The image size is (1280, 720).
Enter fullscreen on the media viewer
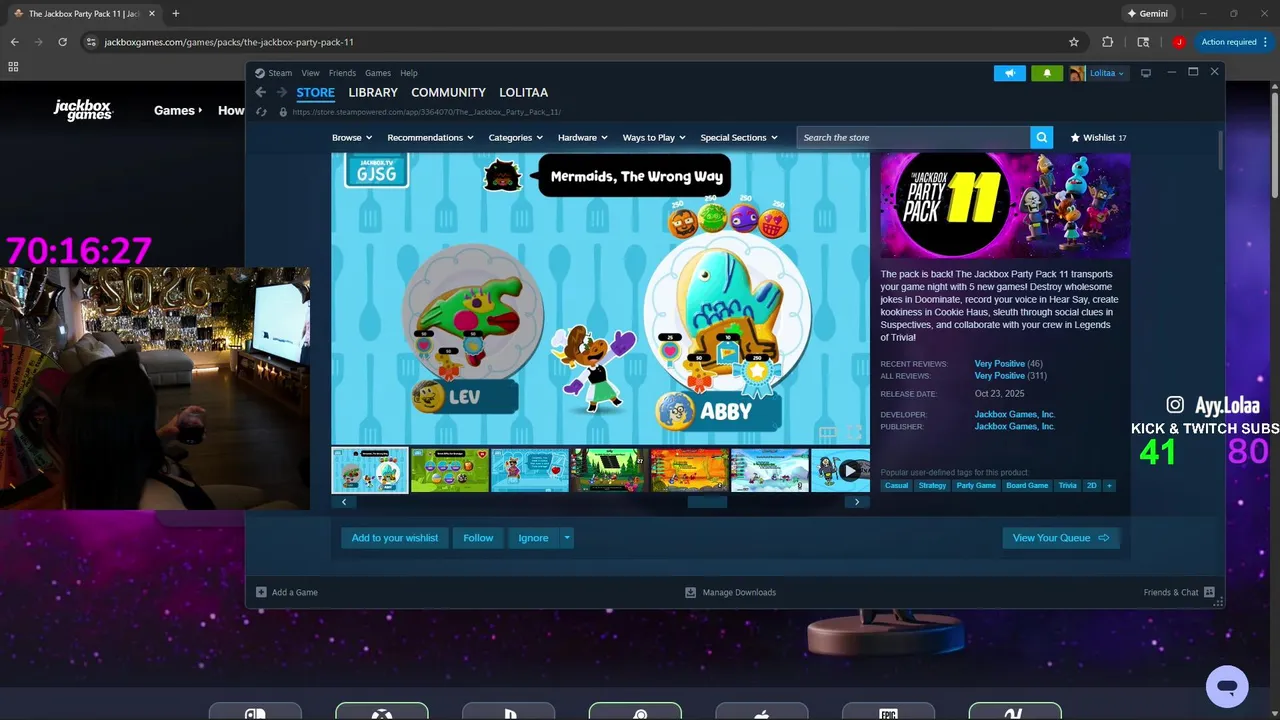coord(855,433)
